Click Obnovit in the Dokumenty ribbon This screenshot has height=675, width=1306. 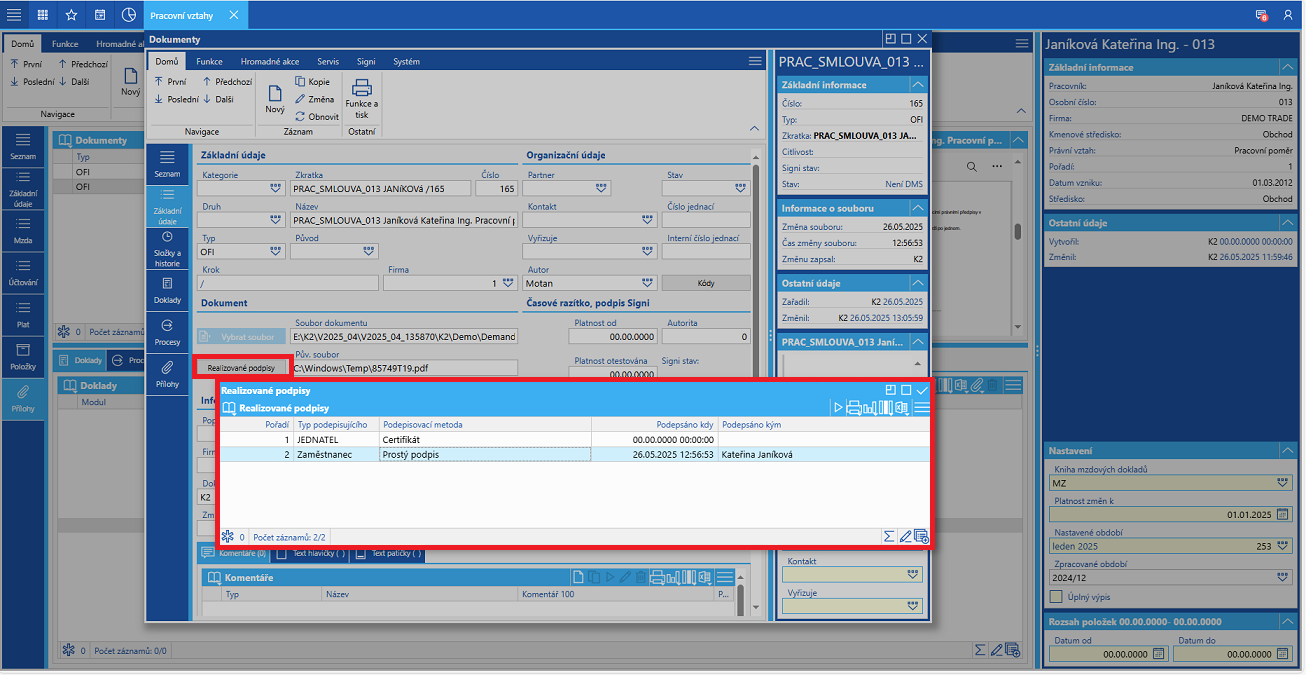pos(316,116)
